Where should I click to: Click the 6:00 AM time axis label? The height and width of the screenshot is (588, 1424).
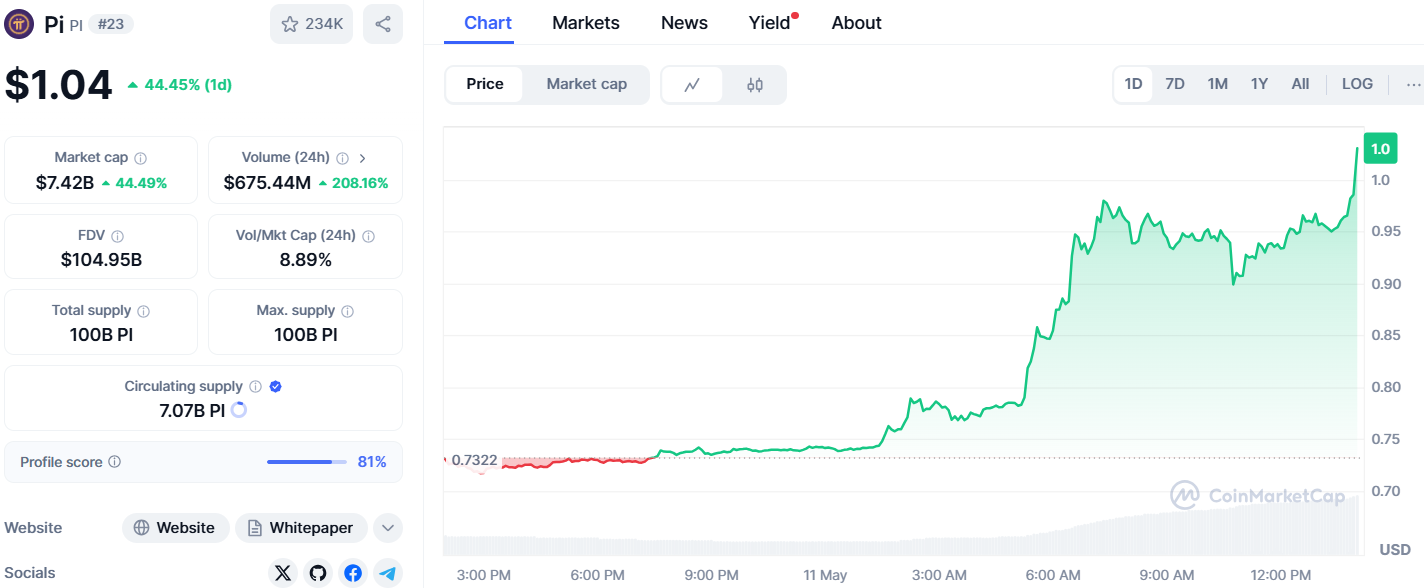coord(1054,575)
